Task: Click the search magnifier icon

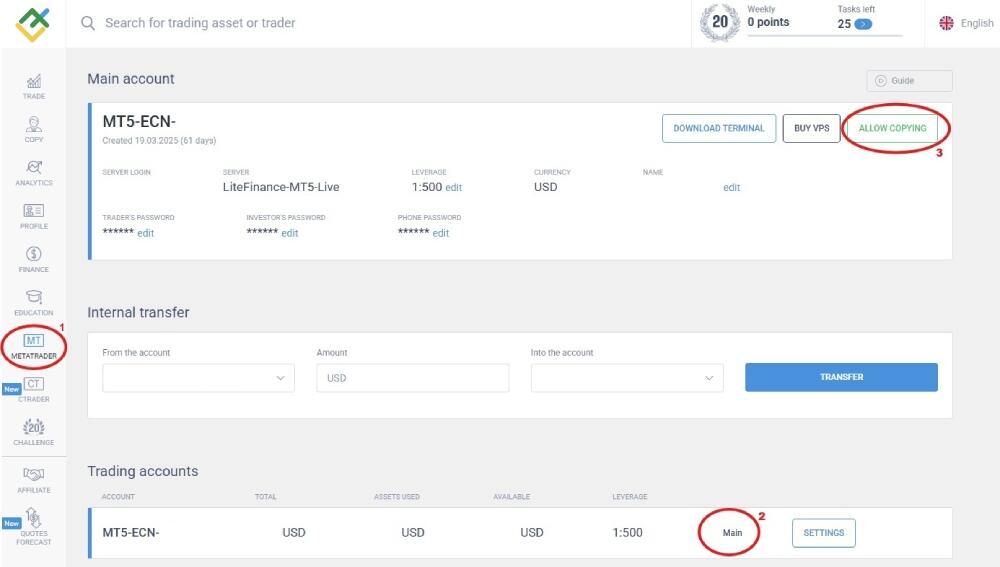Action: pyautogui.click(x=88, y=23)
